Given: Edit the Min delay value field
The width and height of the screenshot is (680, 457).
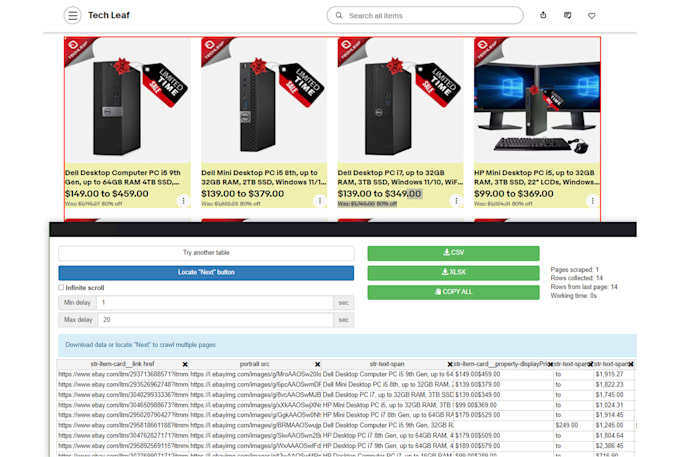Looking at the screenshot, I should pos(215,303).
